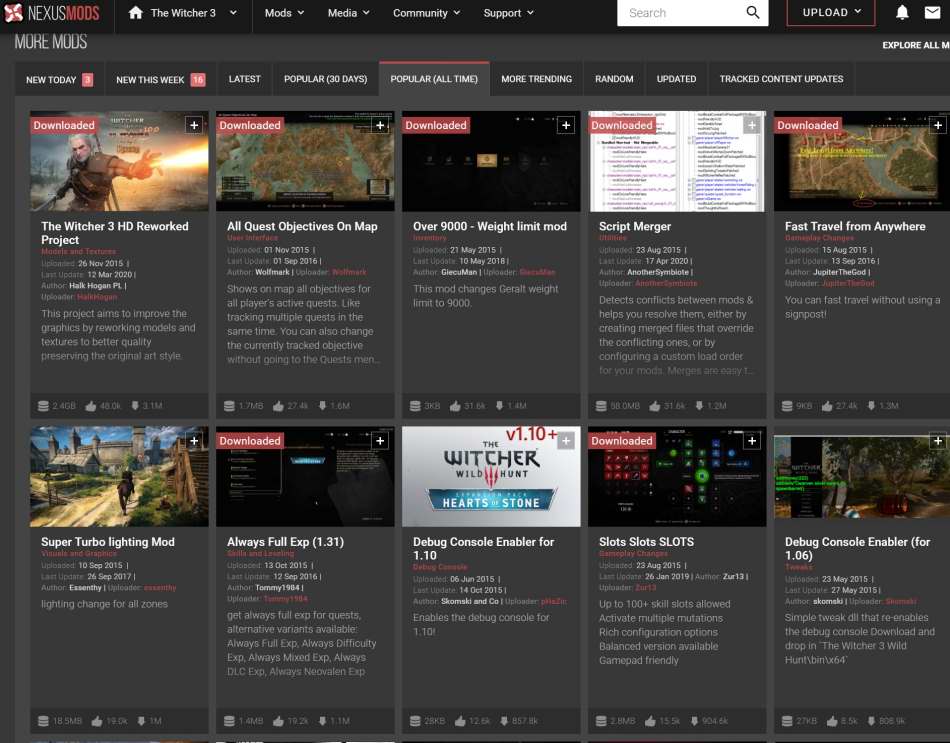Image resolution: width=950 pixels, height=743 pixels.
Task: Click plus icon on Super Turbo lighting Mod card
Action: (x=194, y=441)
